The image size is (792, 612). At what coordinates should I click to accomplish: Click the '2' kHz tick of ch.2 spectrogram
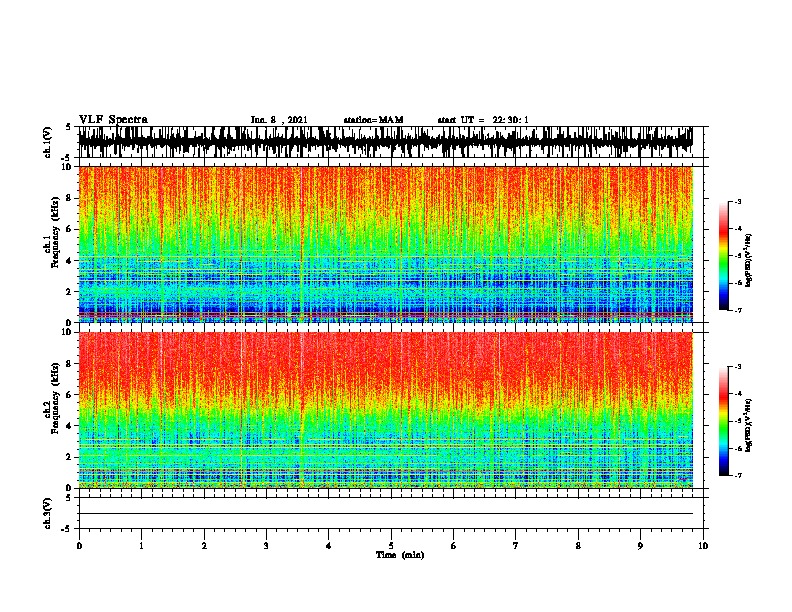tap(70, 457)
